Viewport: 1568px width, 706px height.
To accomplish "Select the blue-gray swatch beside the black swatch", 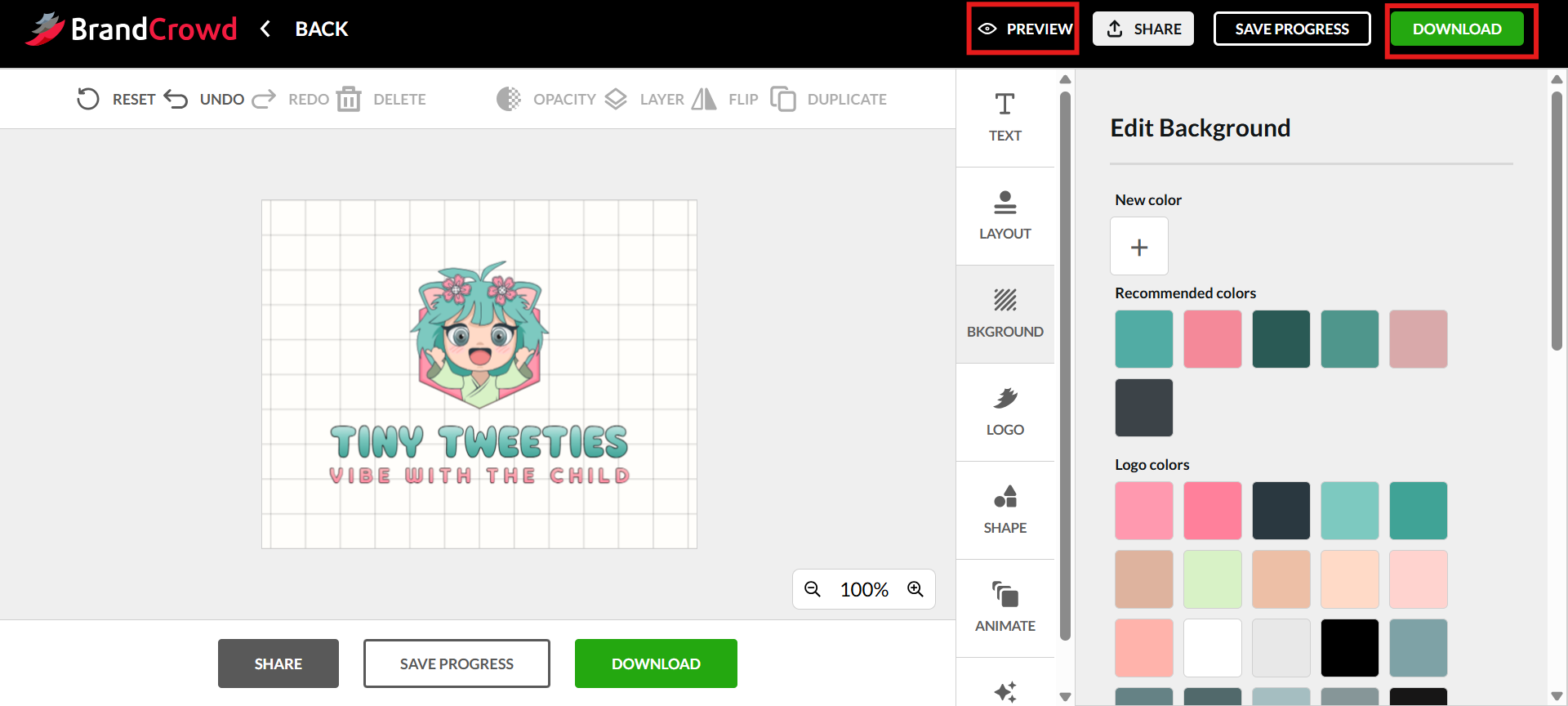I will 1419,648.
